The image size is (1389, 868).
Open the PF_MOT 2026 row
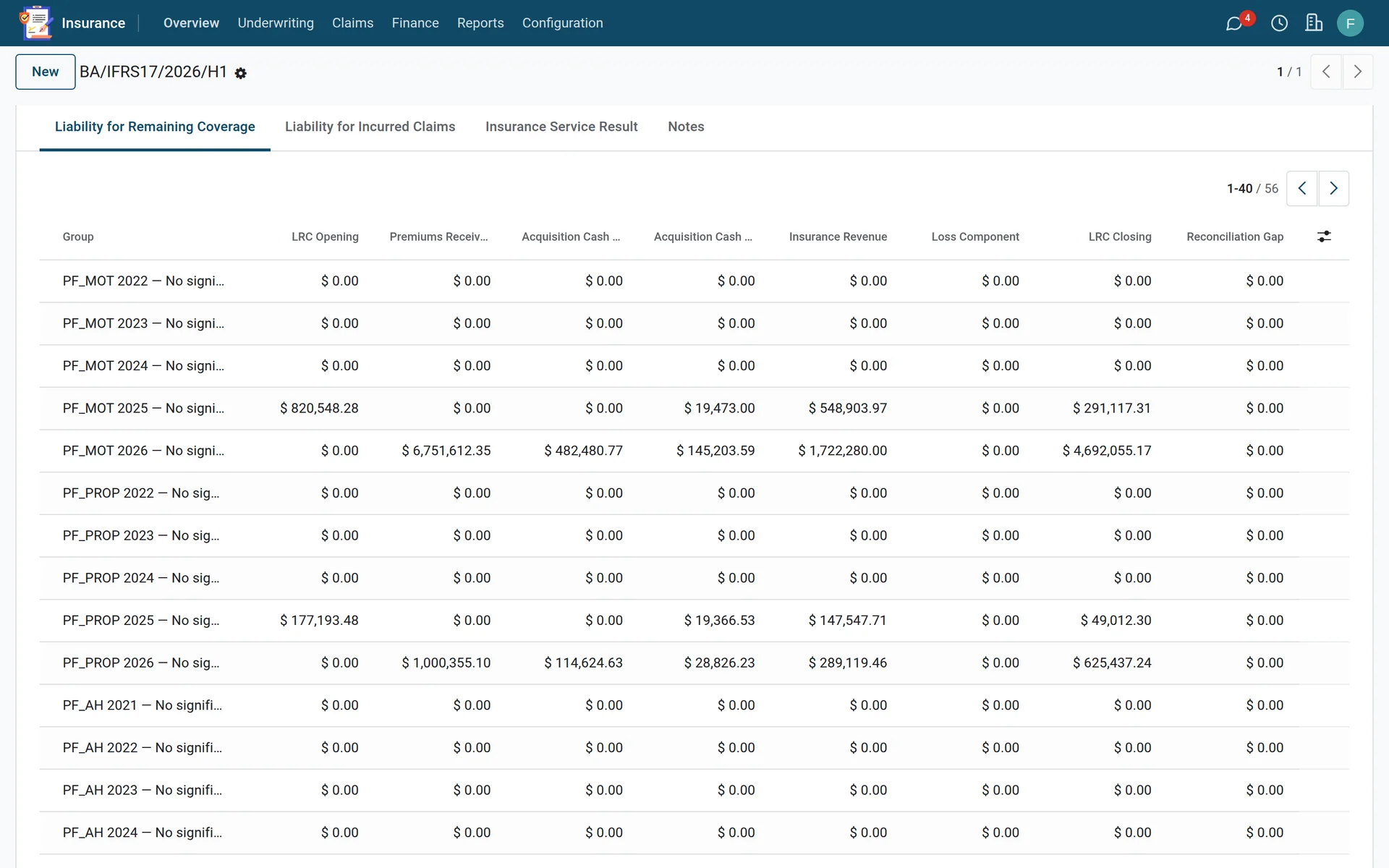(694, 451)
